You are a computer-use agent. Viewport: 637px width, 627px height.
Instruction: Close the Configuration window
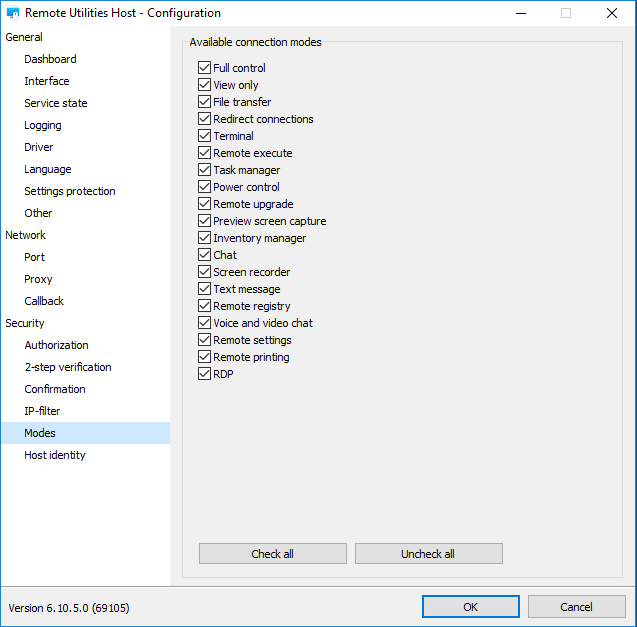pos(611,14)
